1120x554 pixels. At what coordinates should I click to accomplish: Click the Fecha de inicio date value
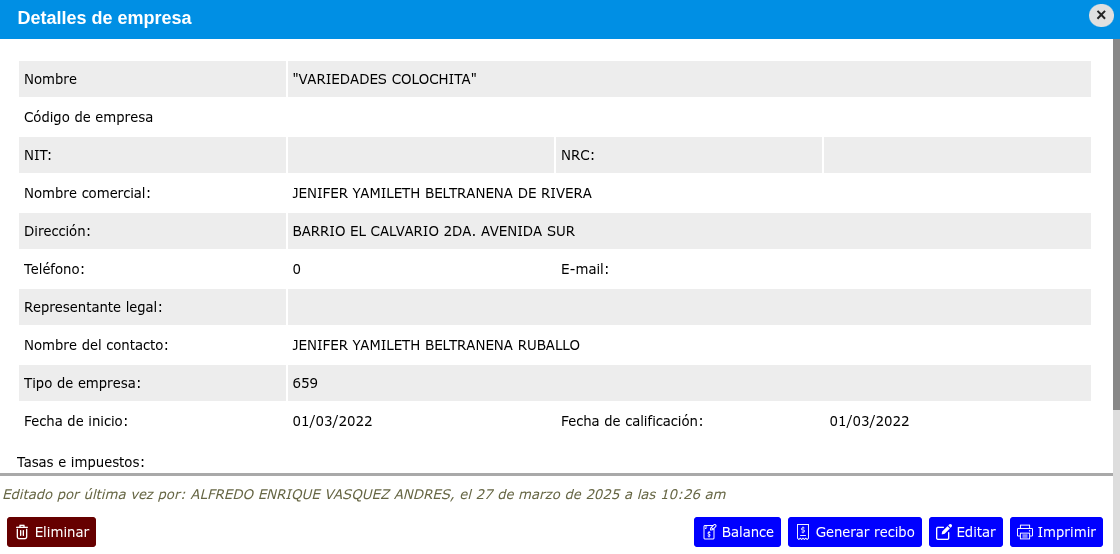[x=332, y=421]
